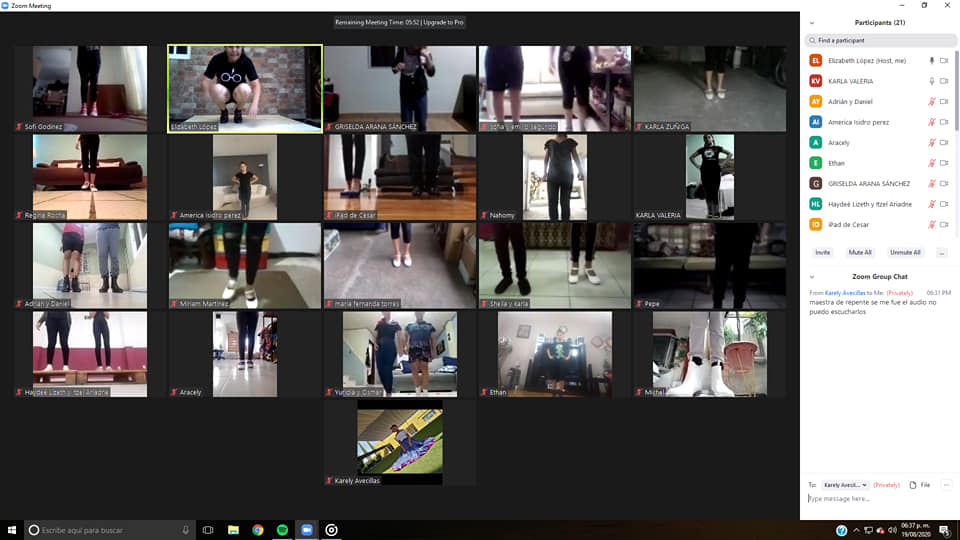Screen dimensions: 960x540
Task: Click the Zoom icon in the taskbar
Action: click(x=306, y=530)
